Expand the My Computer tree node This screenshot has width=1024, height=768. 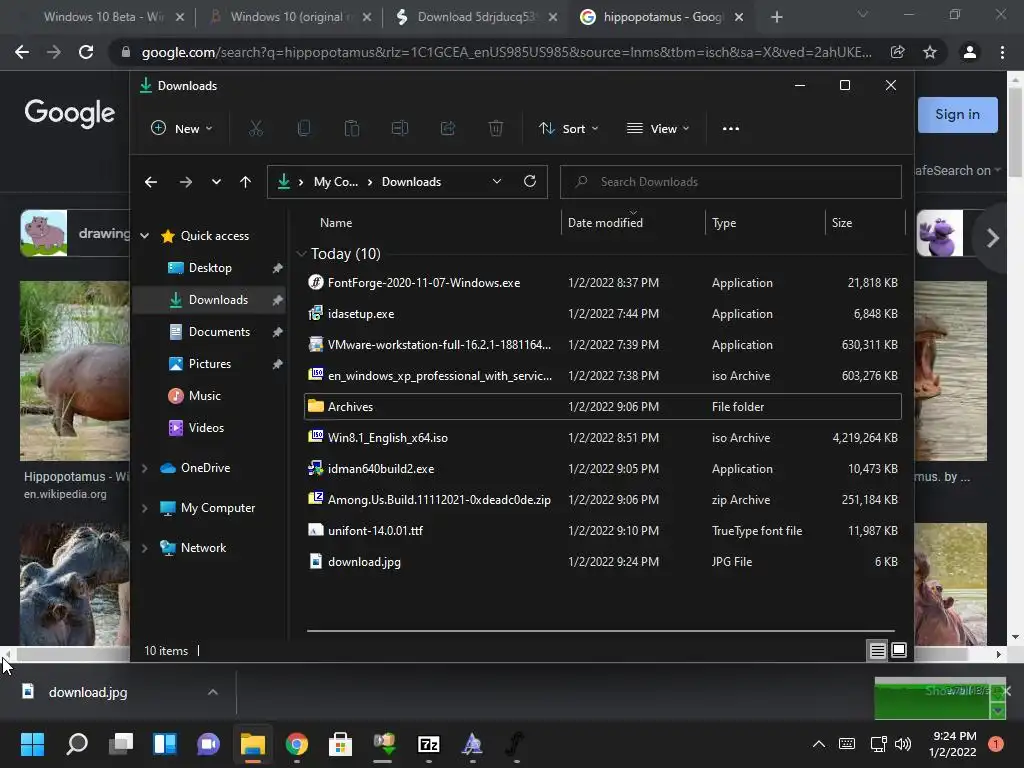(145, 508)
